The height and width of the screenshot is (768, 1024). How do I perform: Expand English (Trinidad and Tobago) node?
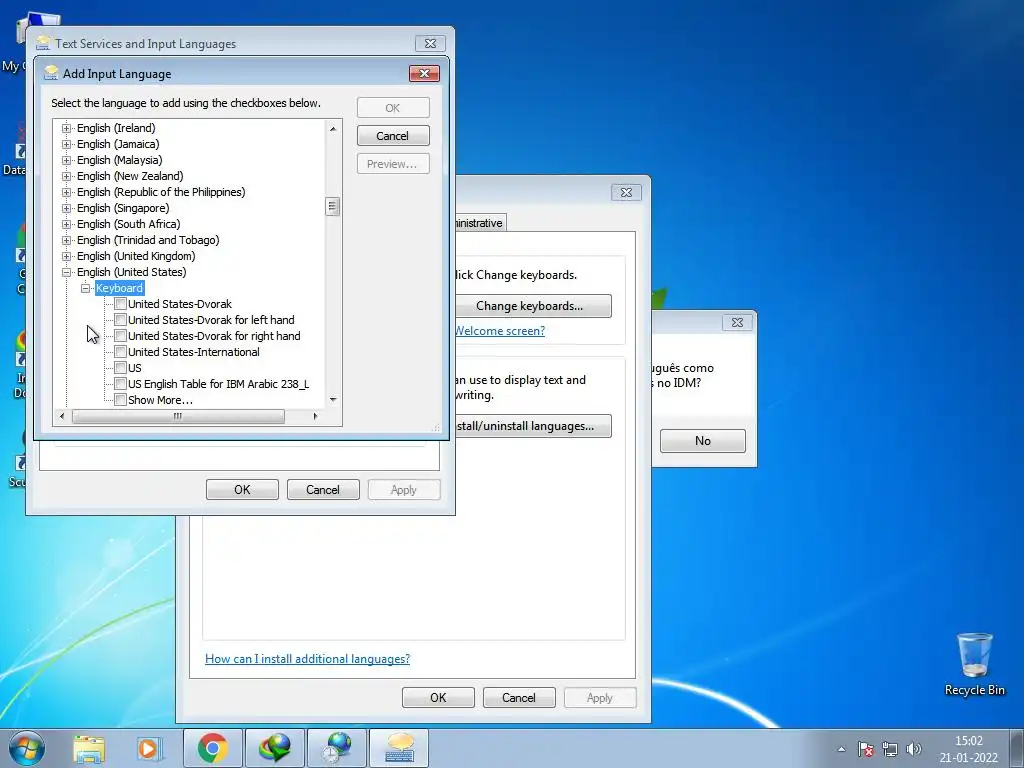coord(67,240)
